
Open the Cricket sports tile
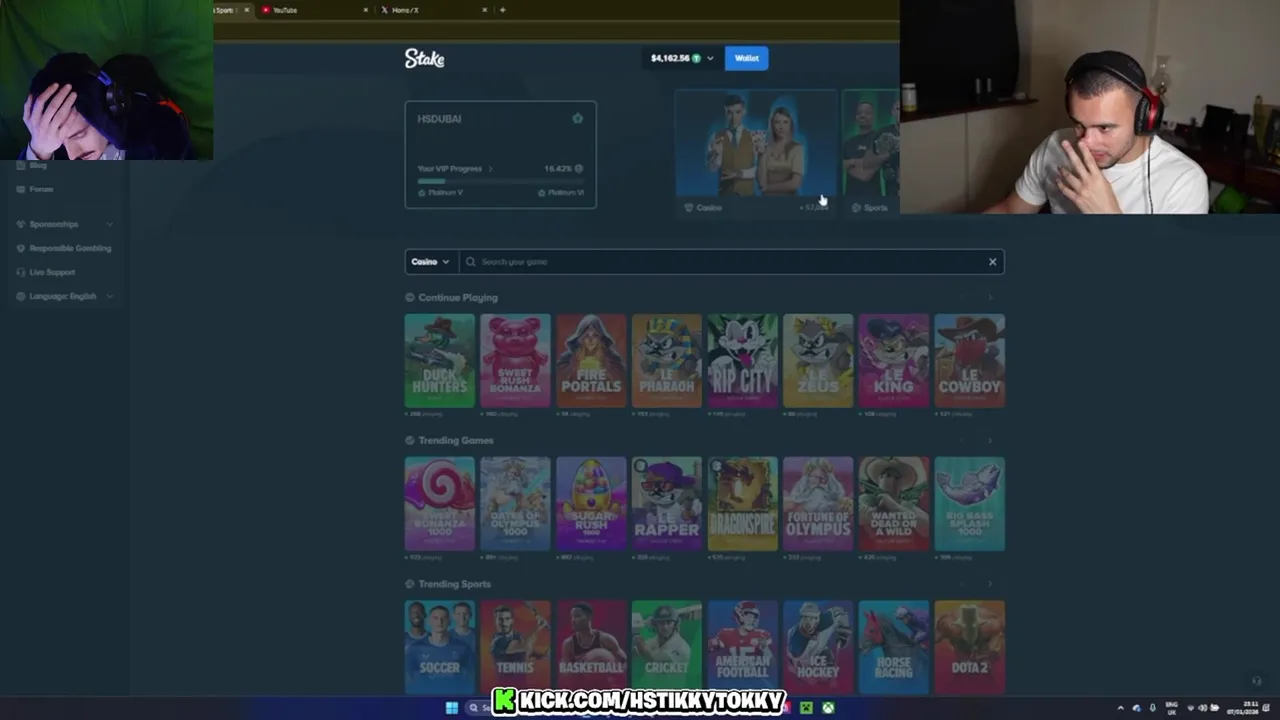667,646
